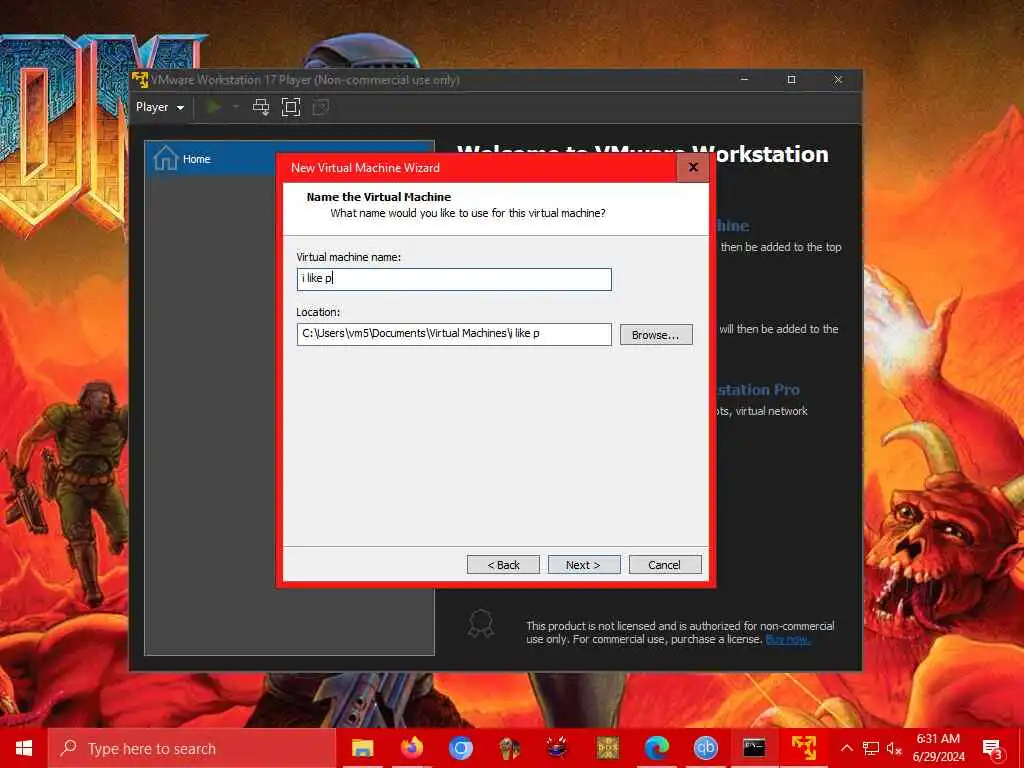Open the Windows Start menu

point(24,748)
